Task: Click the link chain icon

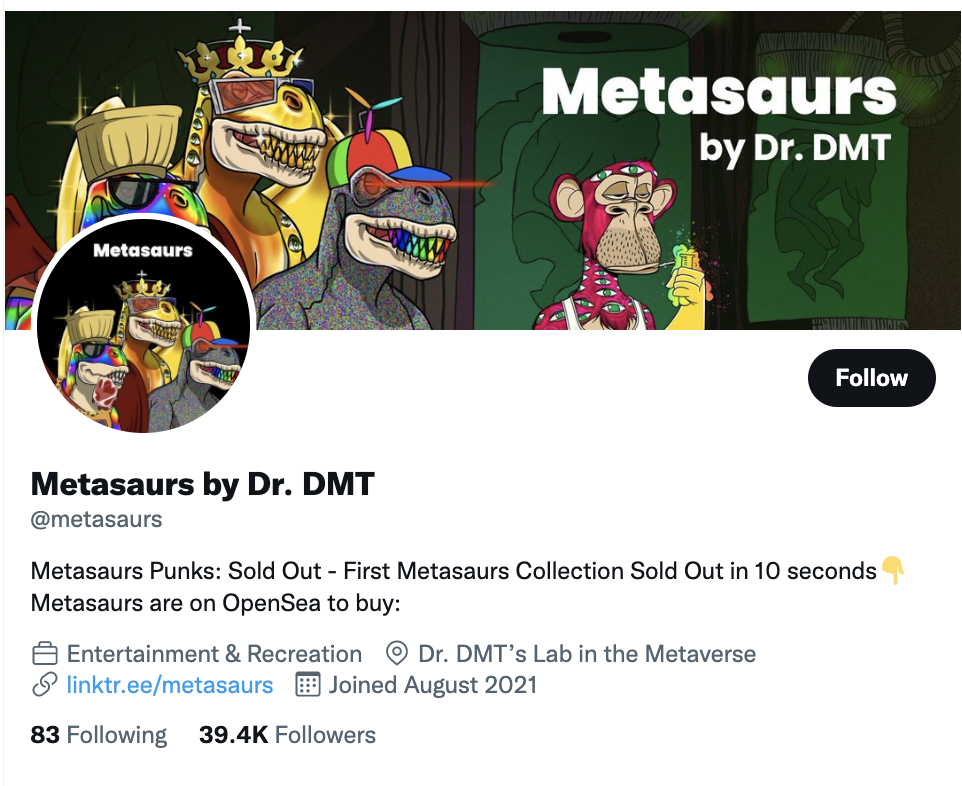Action: [45, 685]
